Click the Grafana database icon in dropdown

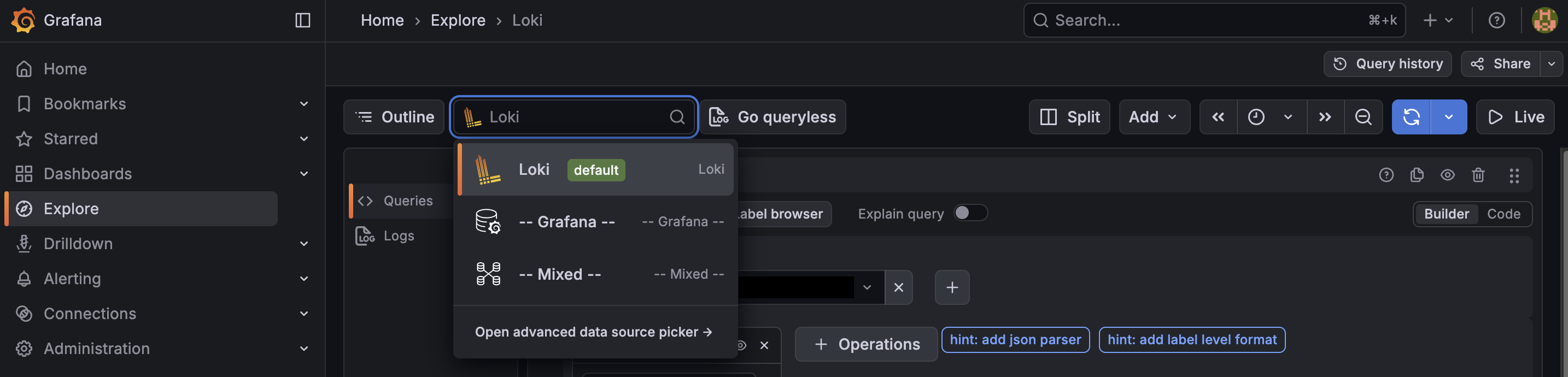(488, 221)
